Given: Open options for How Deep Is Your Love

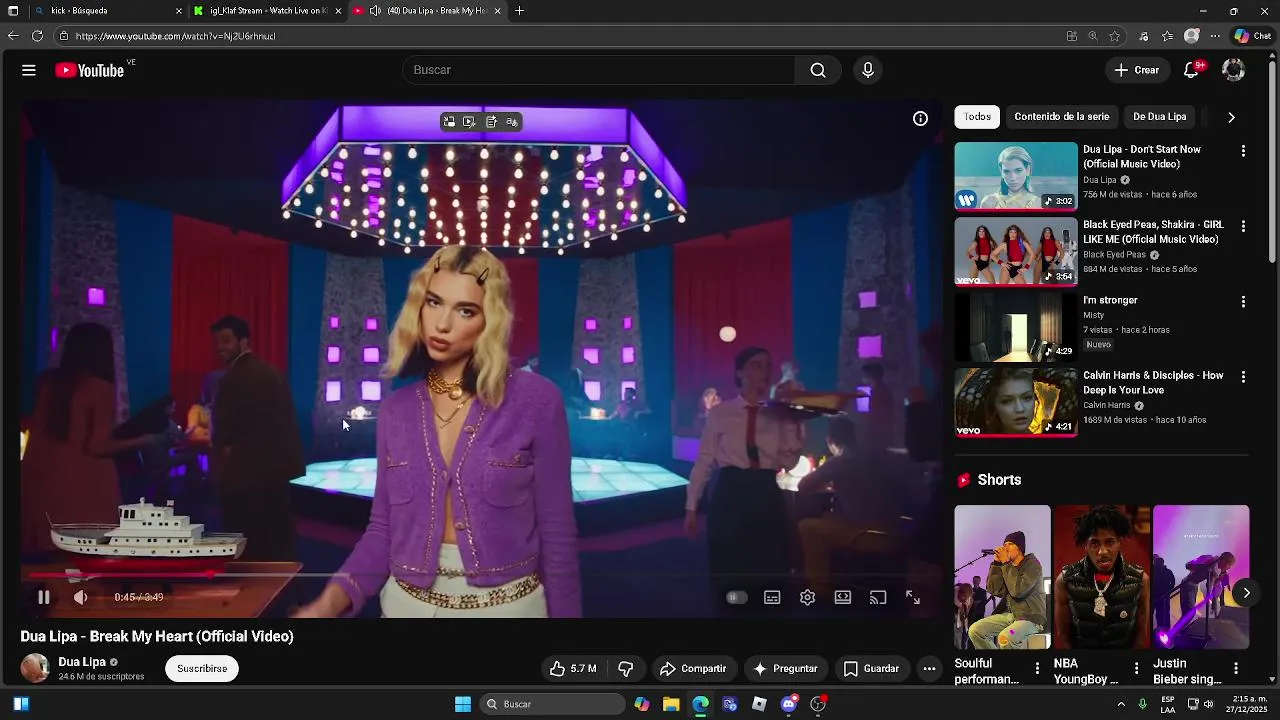Looking at the screenshot, I should [1243, 377].
